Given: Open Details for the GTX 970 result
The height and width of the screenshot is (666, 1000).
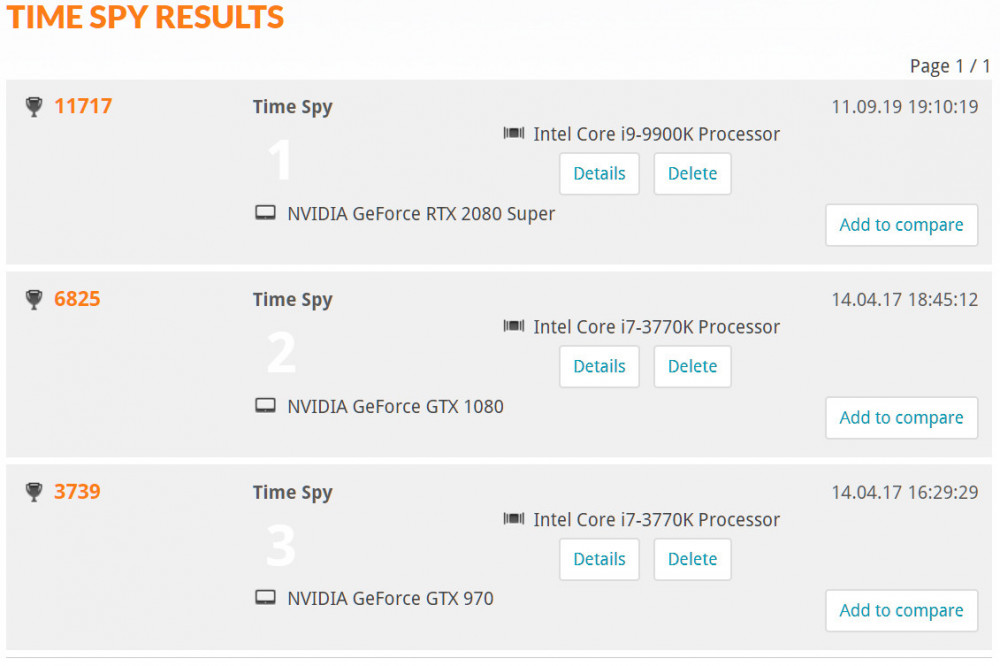Looking at the screenshot, I should [x=599, y=559].
